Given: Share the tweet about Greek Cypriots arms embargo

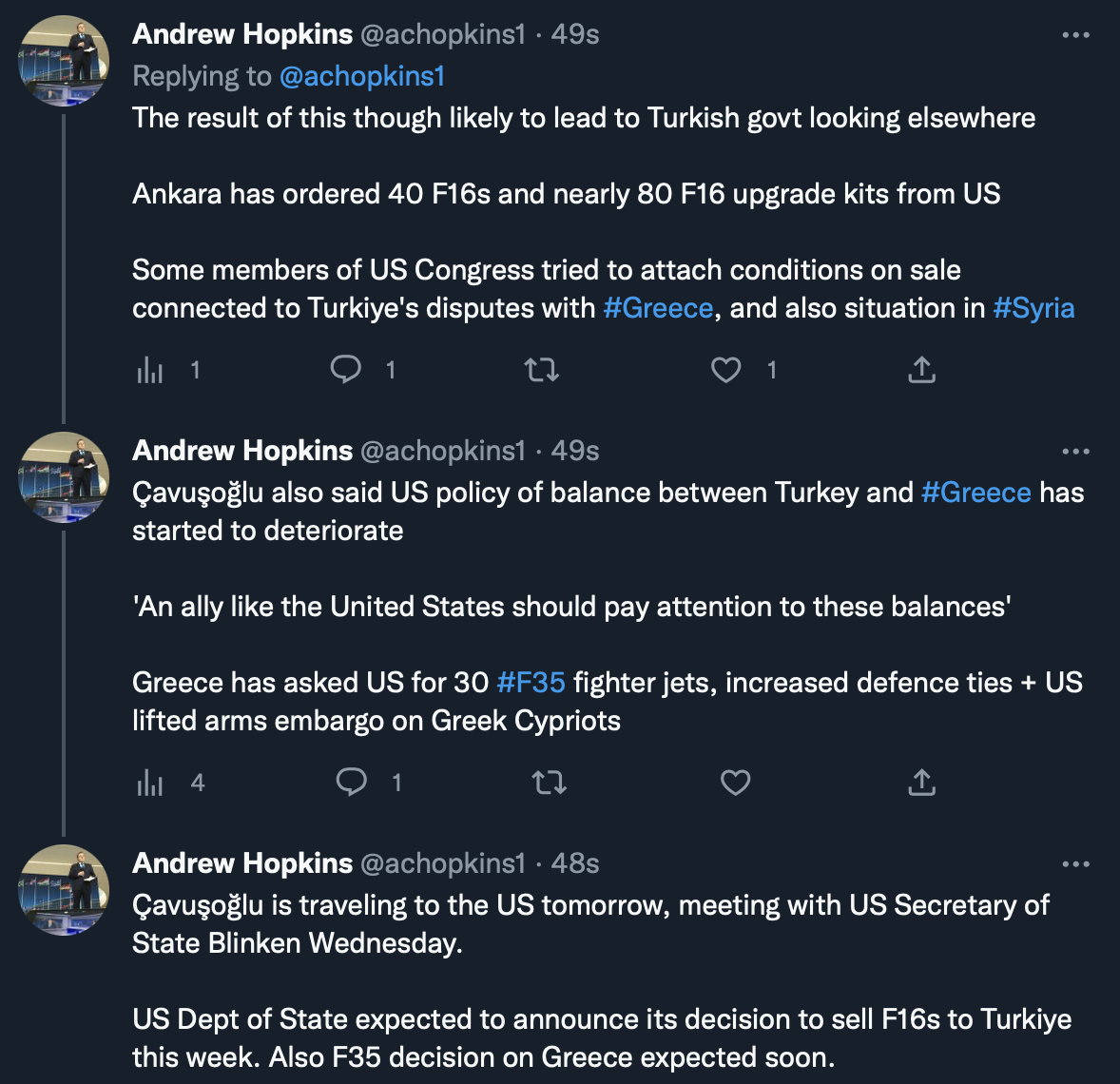Looking at the screenshot, I should tap(921, 783).
